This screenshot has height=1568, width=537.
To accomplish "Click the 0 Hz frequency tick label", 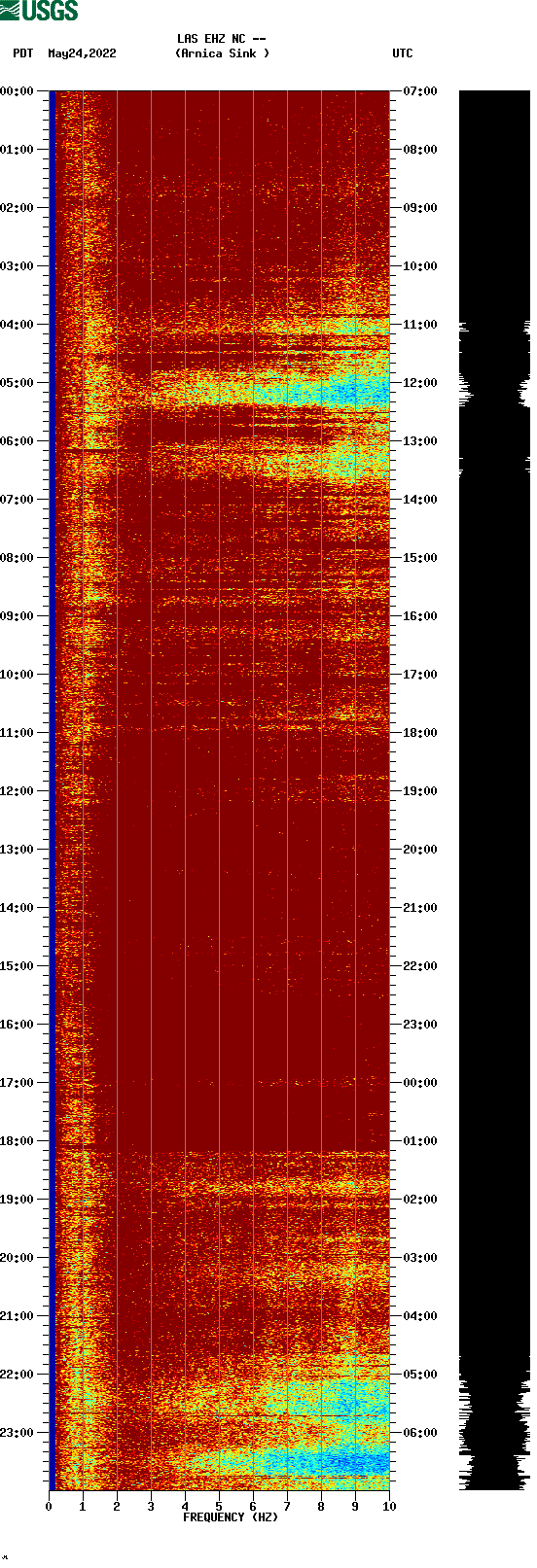I will 49,1507.
